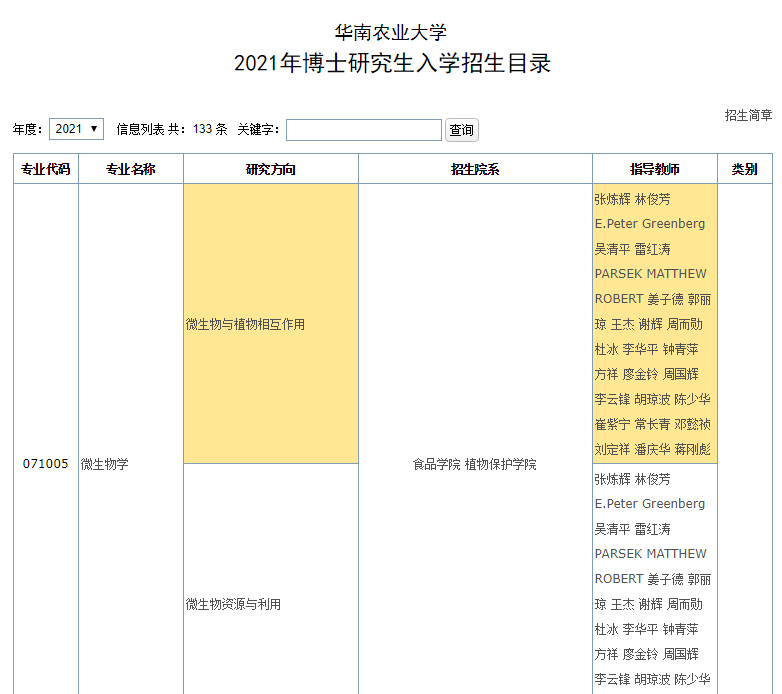782x694 pixels.
Task: Click 杜冰 in the highlighted teacher list
Action: coord(606,349)
